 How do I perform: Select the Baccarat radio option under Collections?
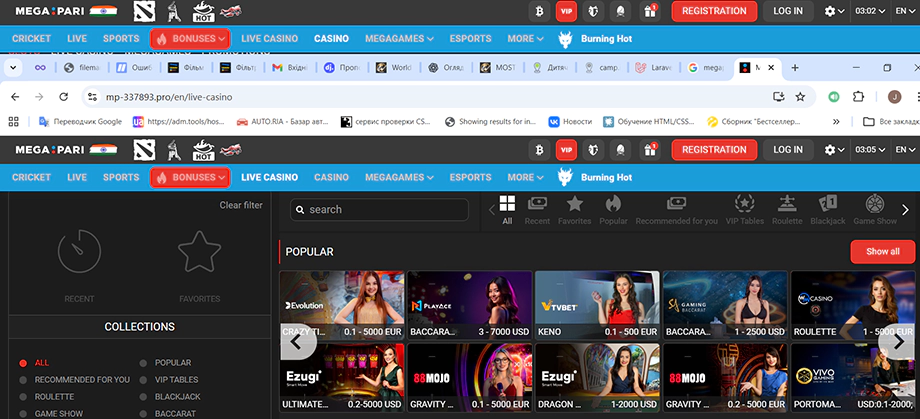144,412
